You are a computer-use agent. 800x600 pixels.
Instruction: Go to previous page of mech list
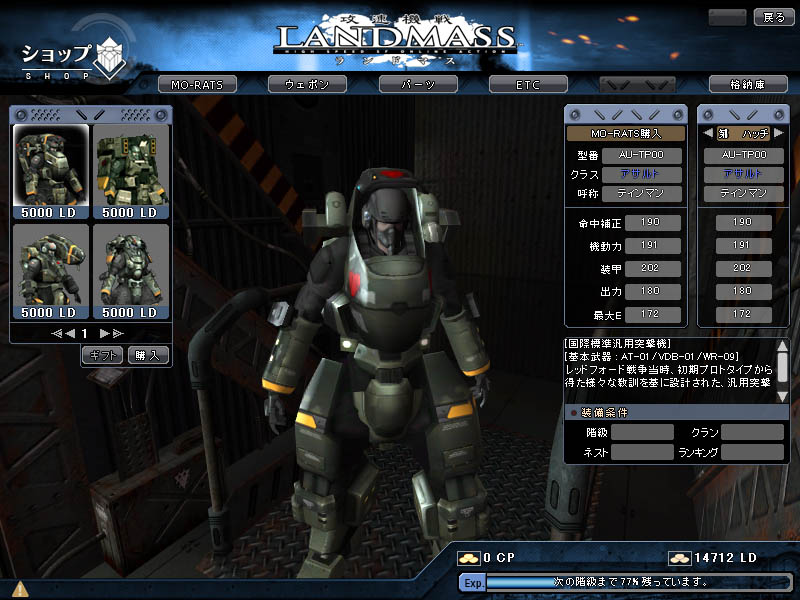[70, 333]
